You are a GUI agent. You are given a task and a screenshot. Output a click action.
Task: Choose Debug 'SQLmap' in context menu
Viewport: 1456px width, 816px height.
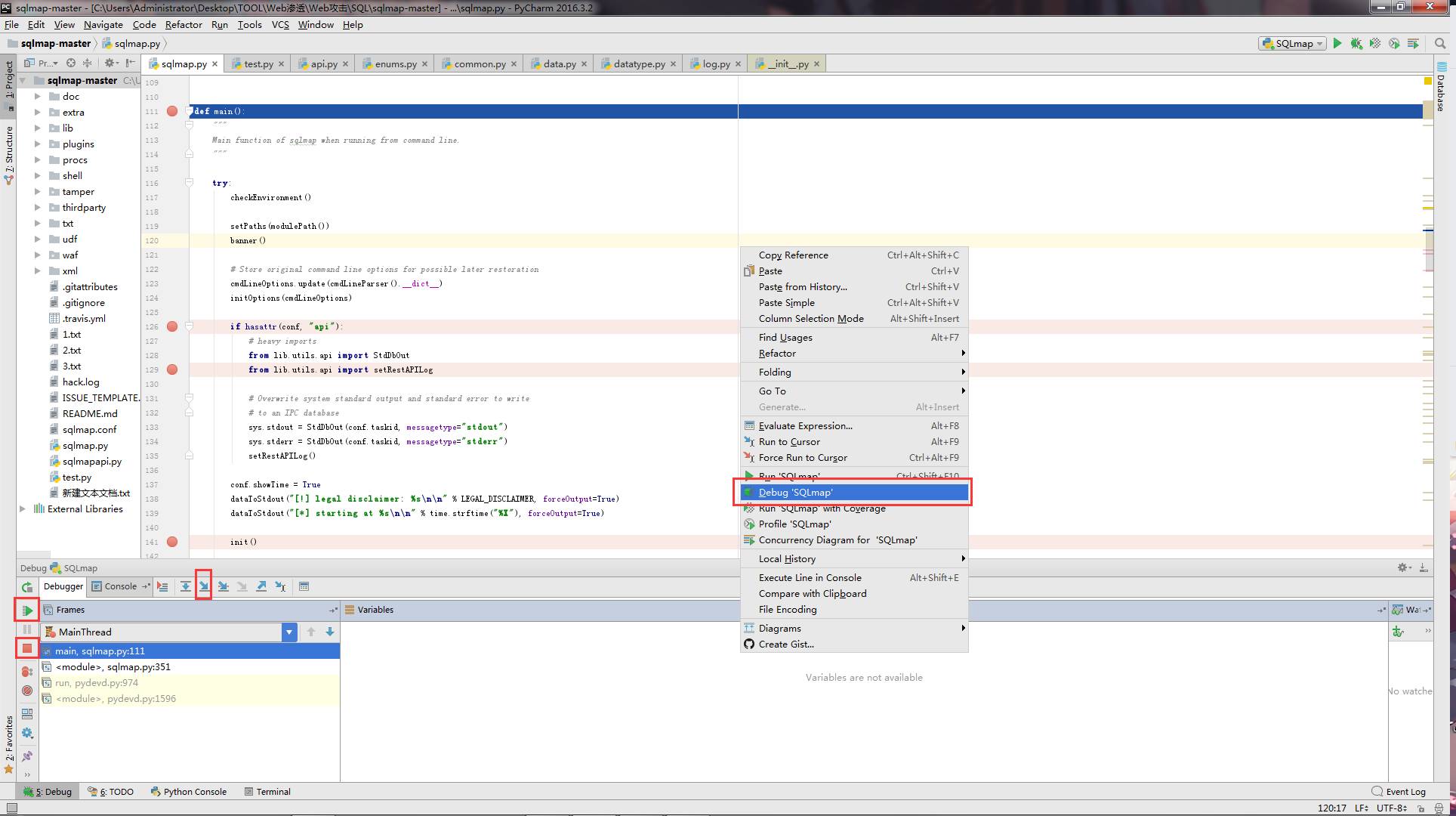855,493
